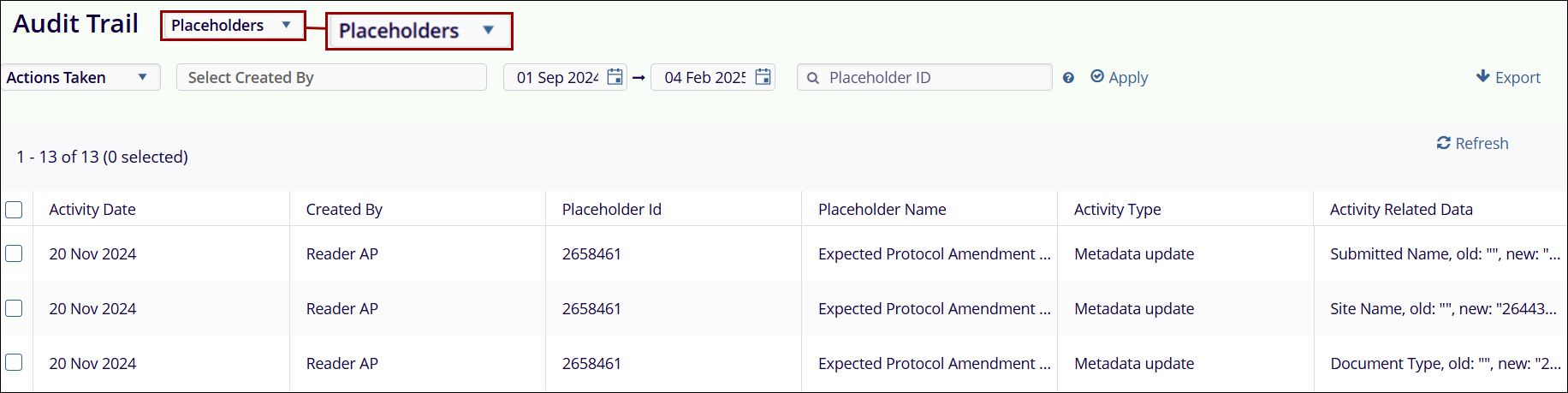Screen dimensions: 1568x393
Task: Check the first 20 Nov 2024 row checkbox
Action: click(14, 253)
